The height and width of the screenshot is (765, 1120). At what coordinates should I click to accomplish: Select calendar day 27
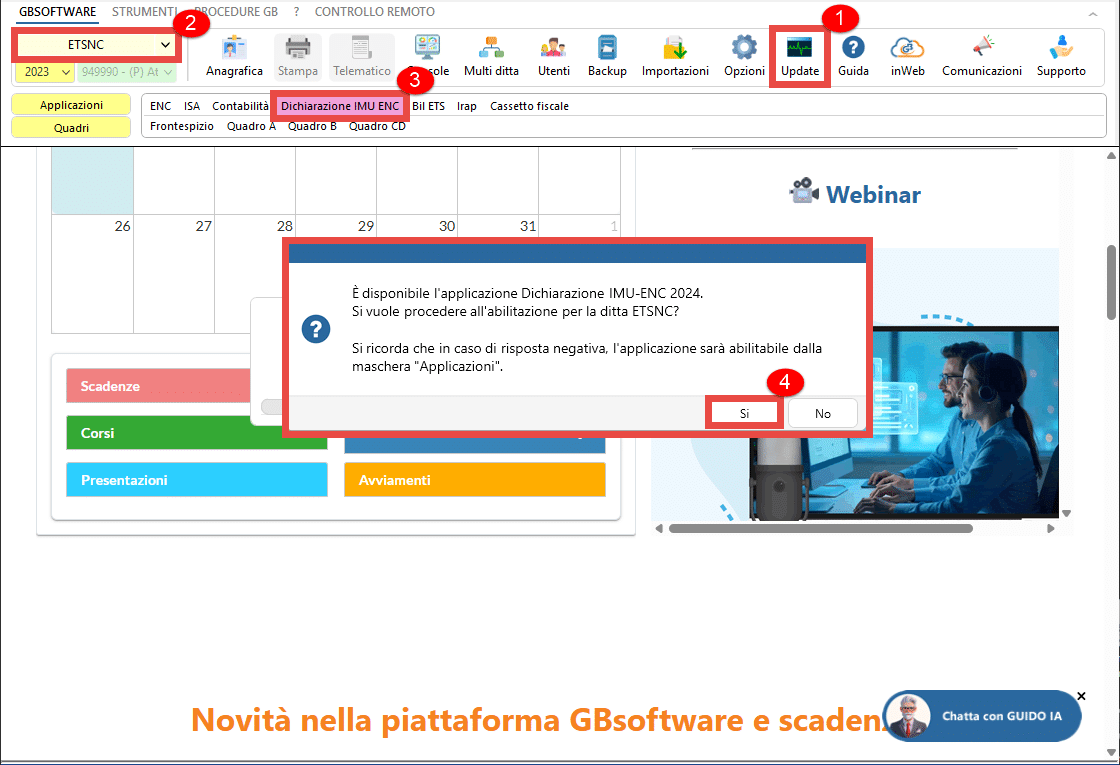coord(174,274)
